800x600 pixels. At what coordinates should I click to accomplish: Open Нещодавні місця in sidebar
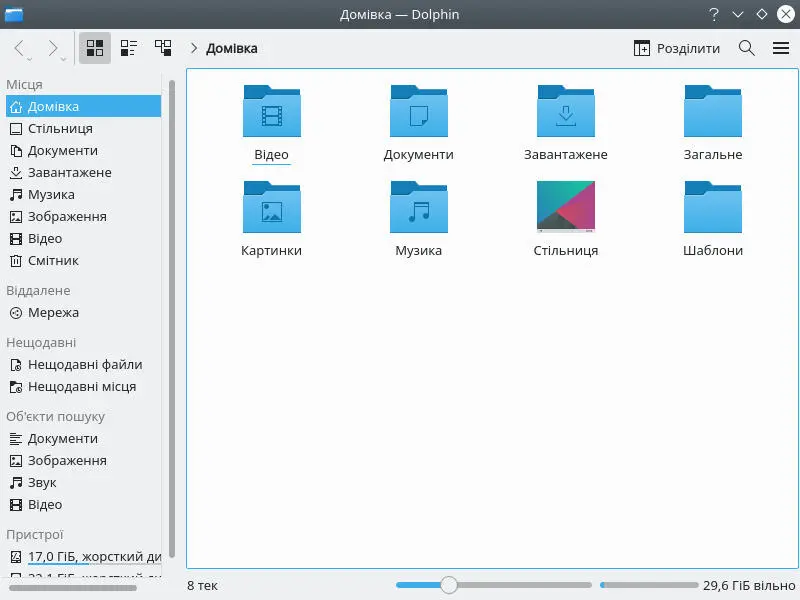[84, 386]
